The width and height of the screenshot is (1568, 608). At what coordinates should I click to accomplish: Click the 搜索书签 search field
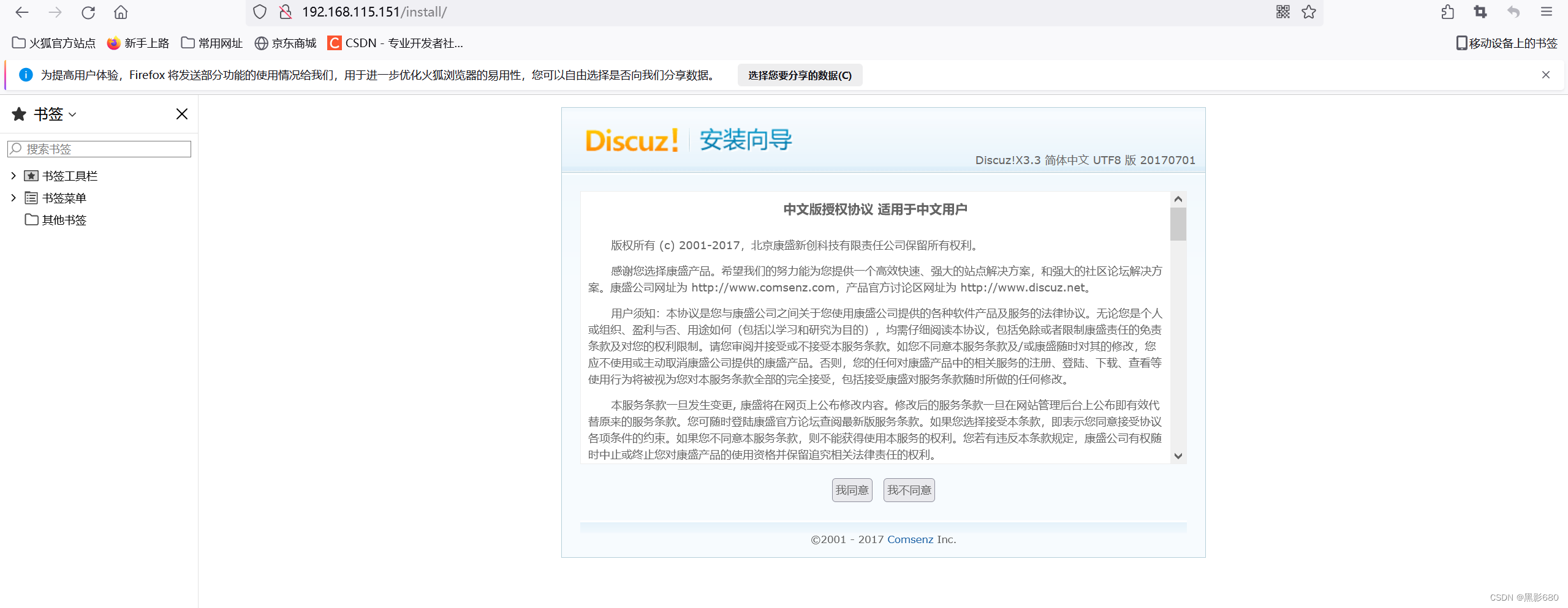pos(99,149)
